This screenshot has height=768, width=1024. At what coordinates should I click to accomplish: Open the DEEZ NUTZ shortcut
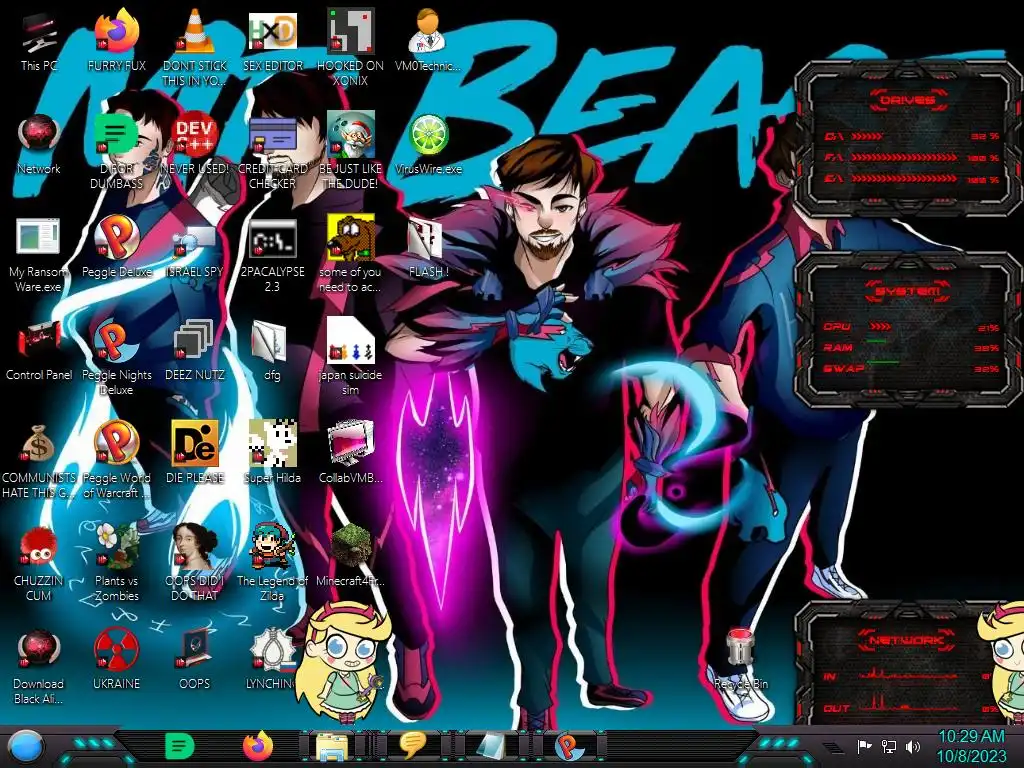194,350
